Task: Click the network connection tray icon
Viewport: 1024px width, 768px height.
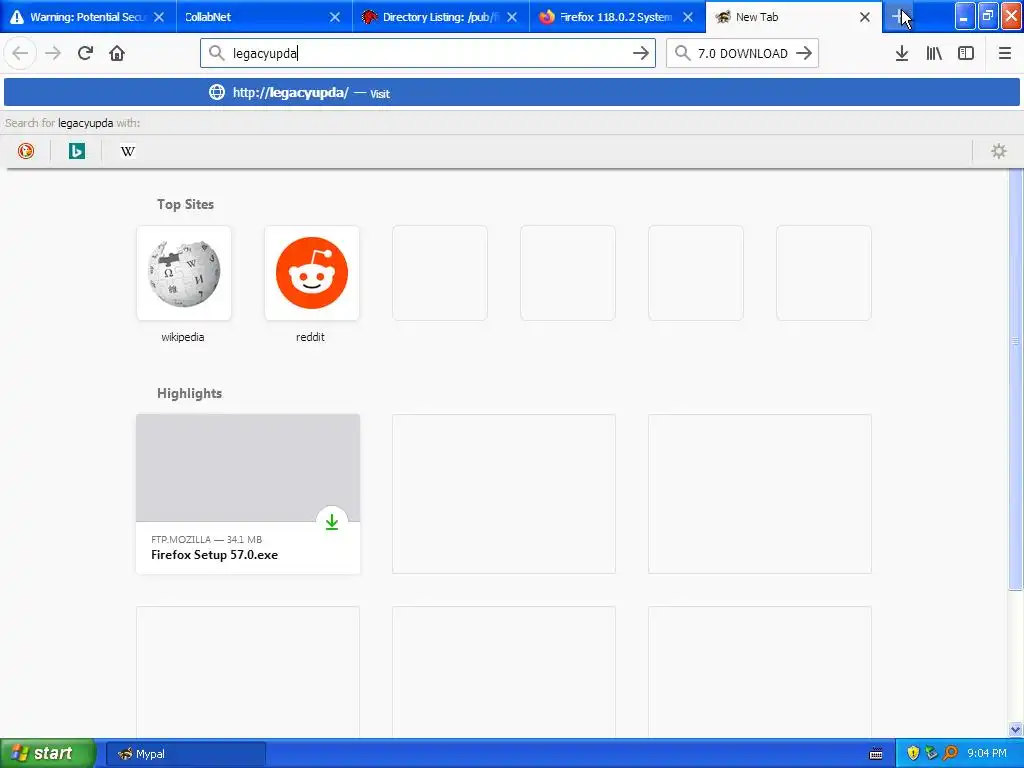Action: (x=932, y=754)
